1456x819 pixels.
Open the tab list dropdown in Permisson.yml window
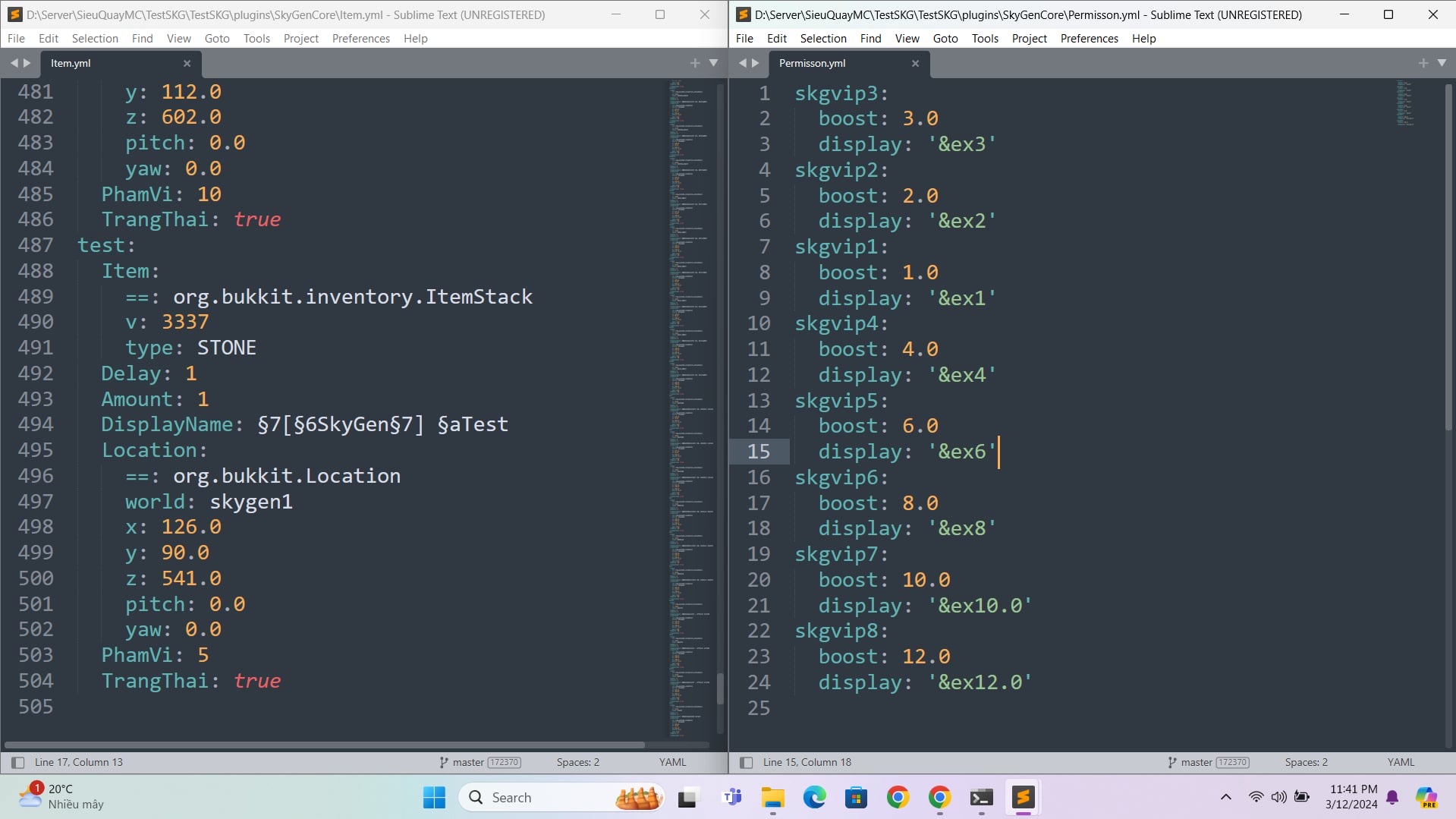coord(1442,63)
